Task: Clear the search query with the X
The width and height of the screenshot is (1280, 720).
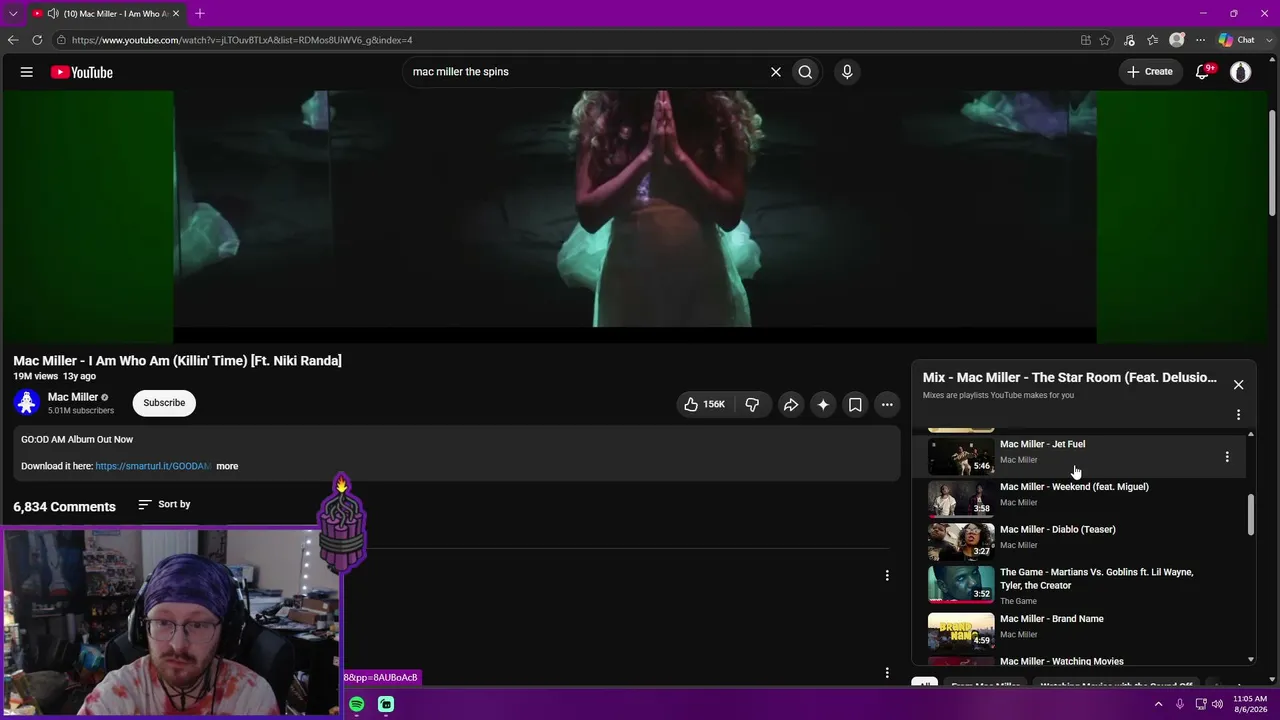Action: [x=775, y=72]
